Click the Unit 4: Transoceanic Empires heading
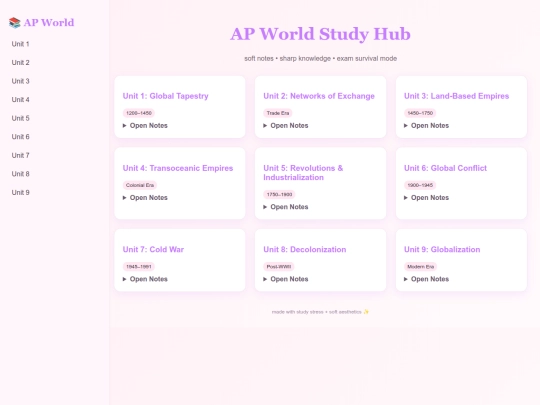Screen dimensions: 540x405 (178, 168)
